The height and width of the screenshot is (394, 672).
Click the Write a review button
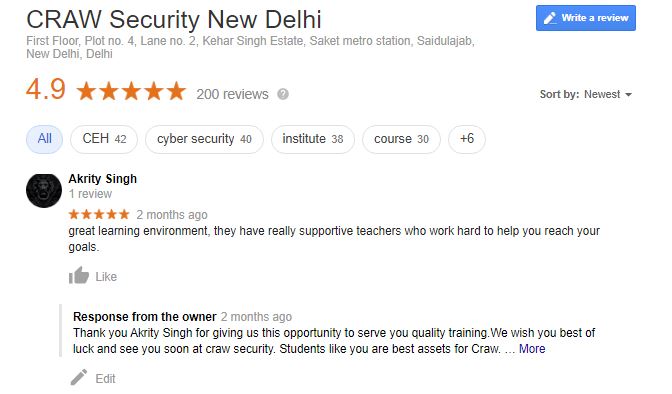(x=585, y=18)
